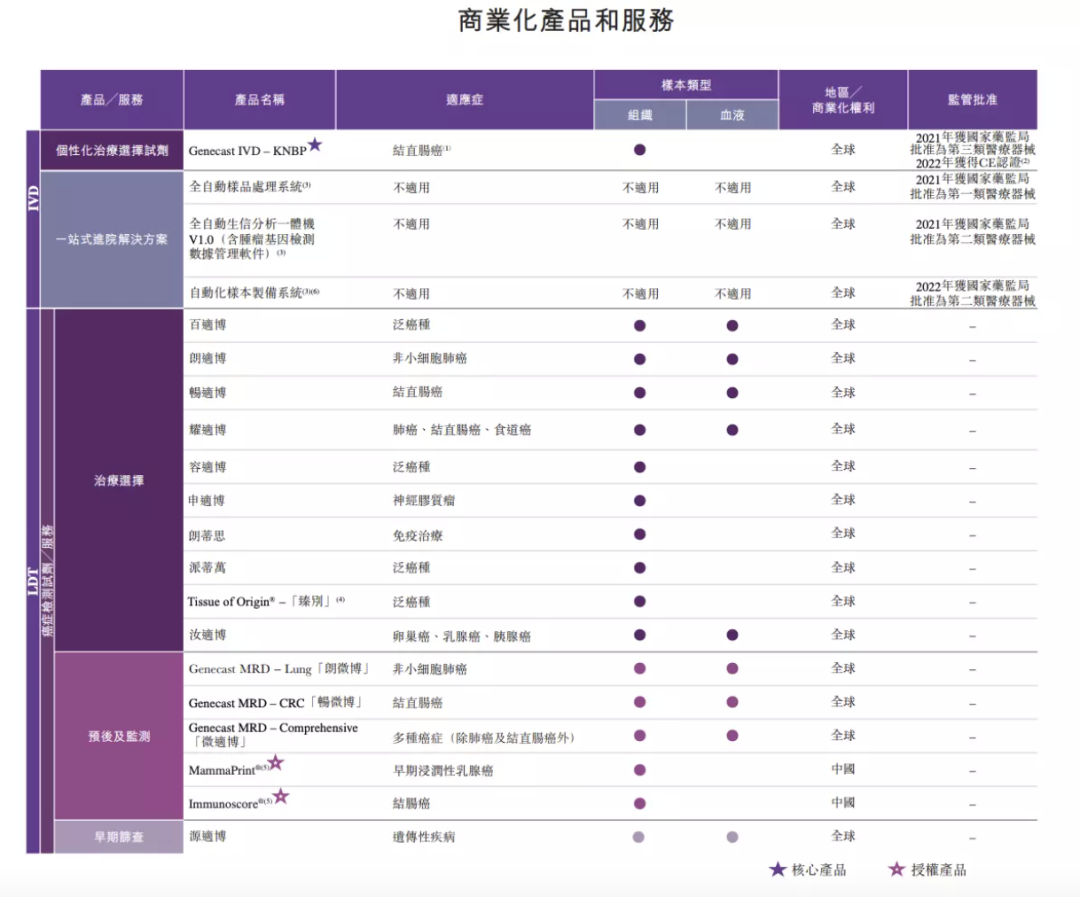Image resolution: width=1080 pixels, height=897 pixels.
Task: Click the 組織 dot in the 朗蒂思 row
Action: pos(640,534)
